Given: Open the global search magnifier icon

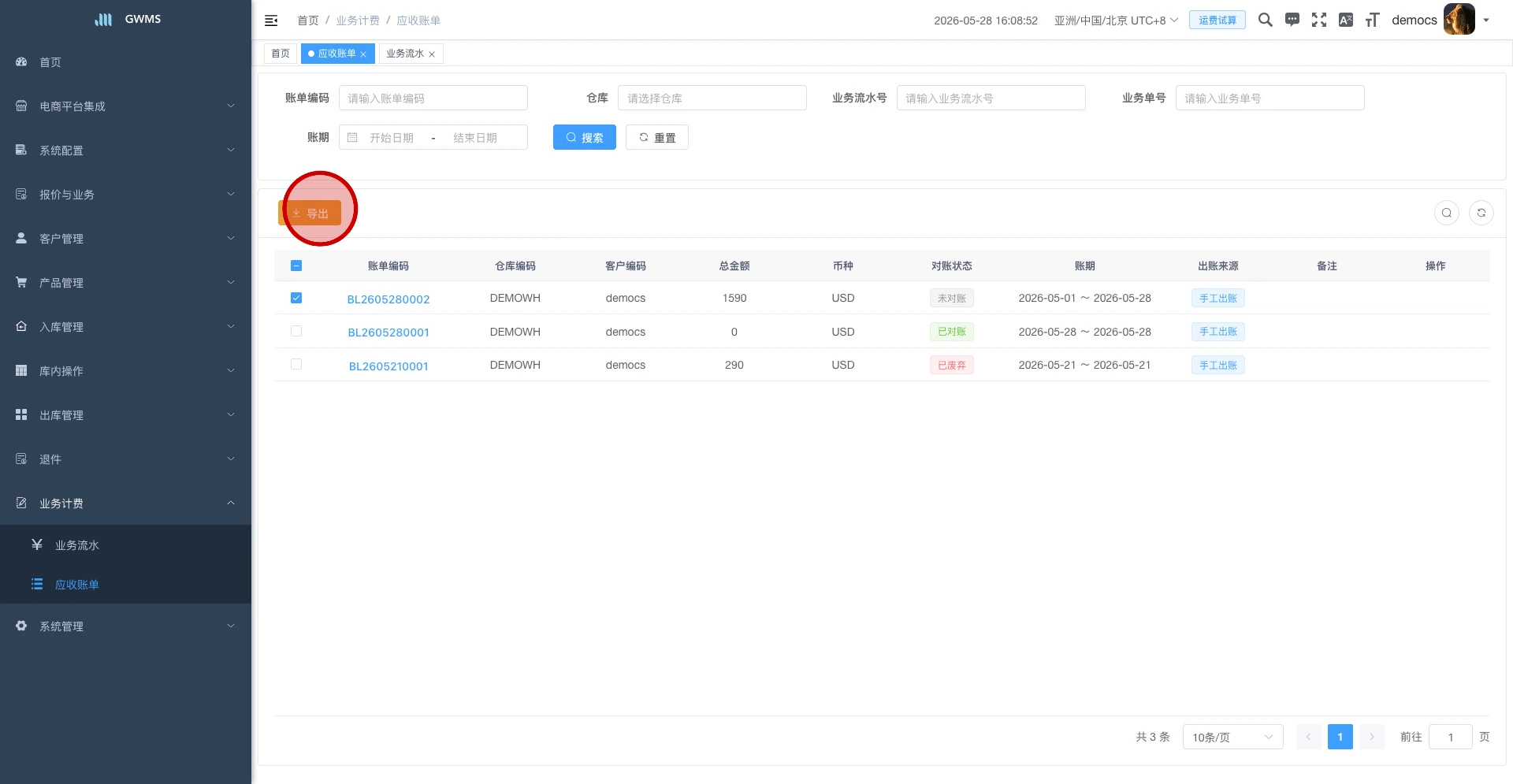Looking at the screenshot, I should click(x=1266, y=20).
